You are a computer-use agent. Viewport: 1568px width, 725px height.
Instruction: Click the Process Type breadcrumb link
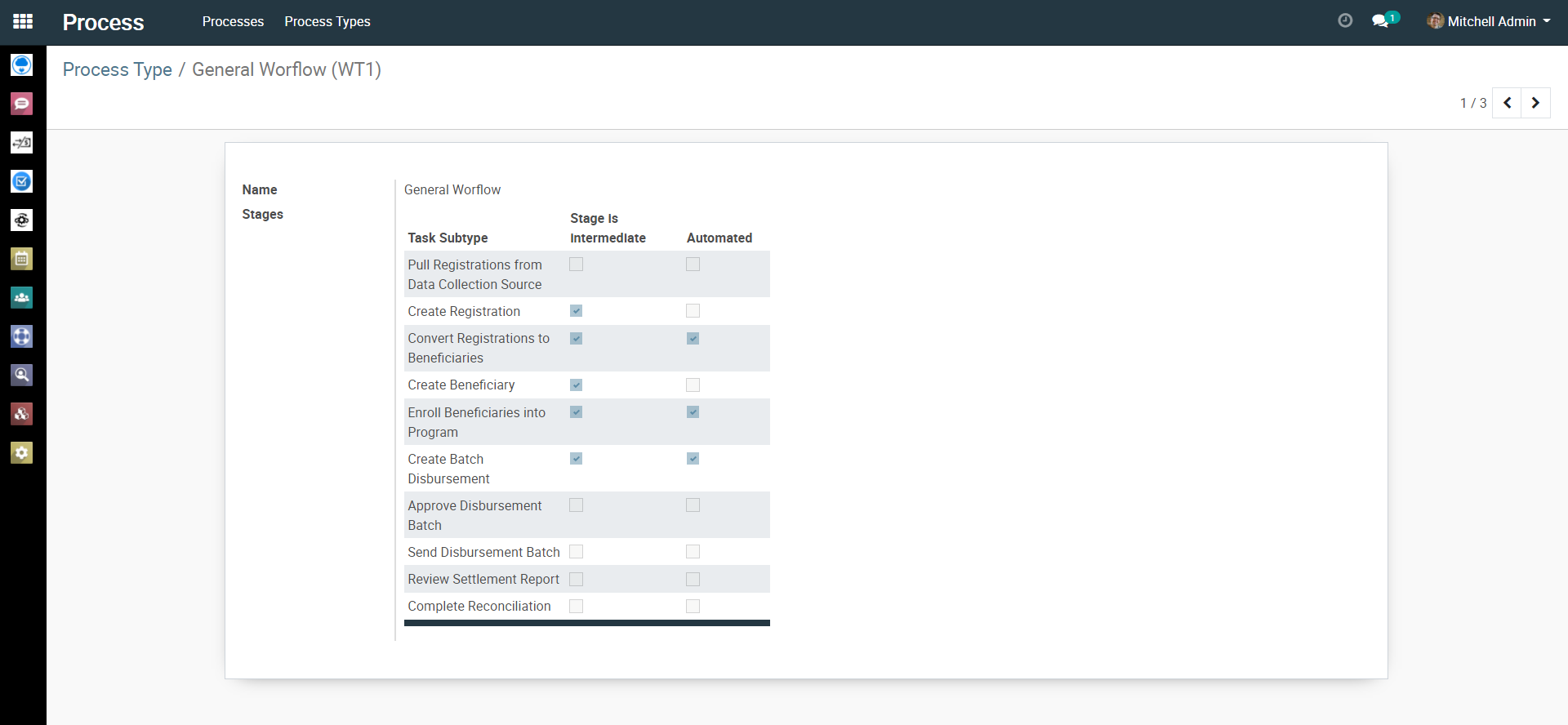(117, 70)
